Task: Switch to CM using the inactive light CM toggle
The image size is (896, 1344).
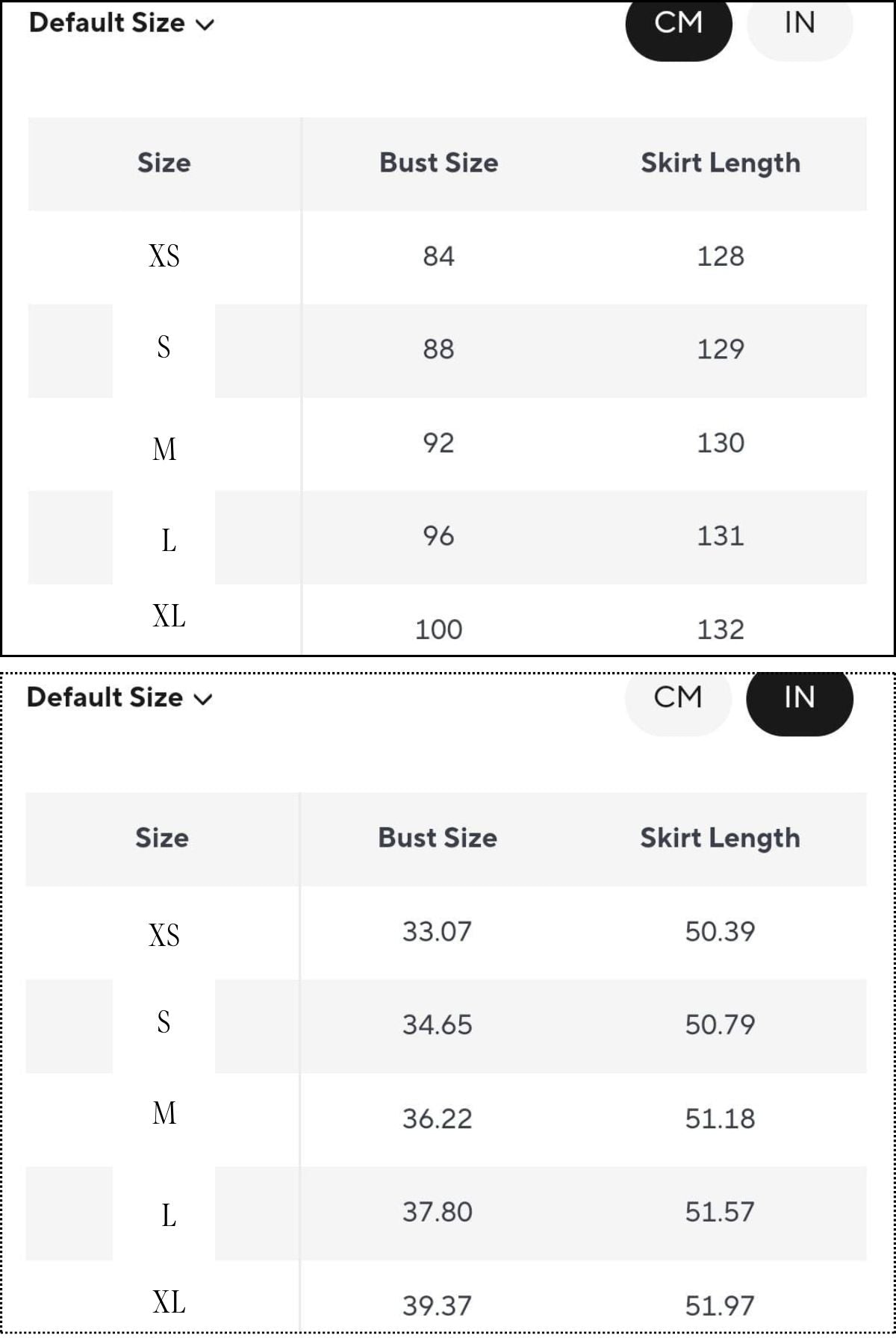Action: click(678, 697)
